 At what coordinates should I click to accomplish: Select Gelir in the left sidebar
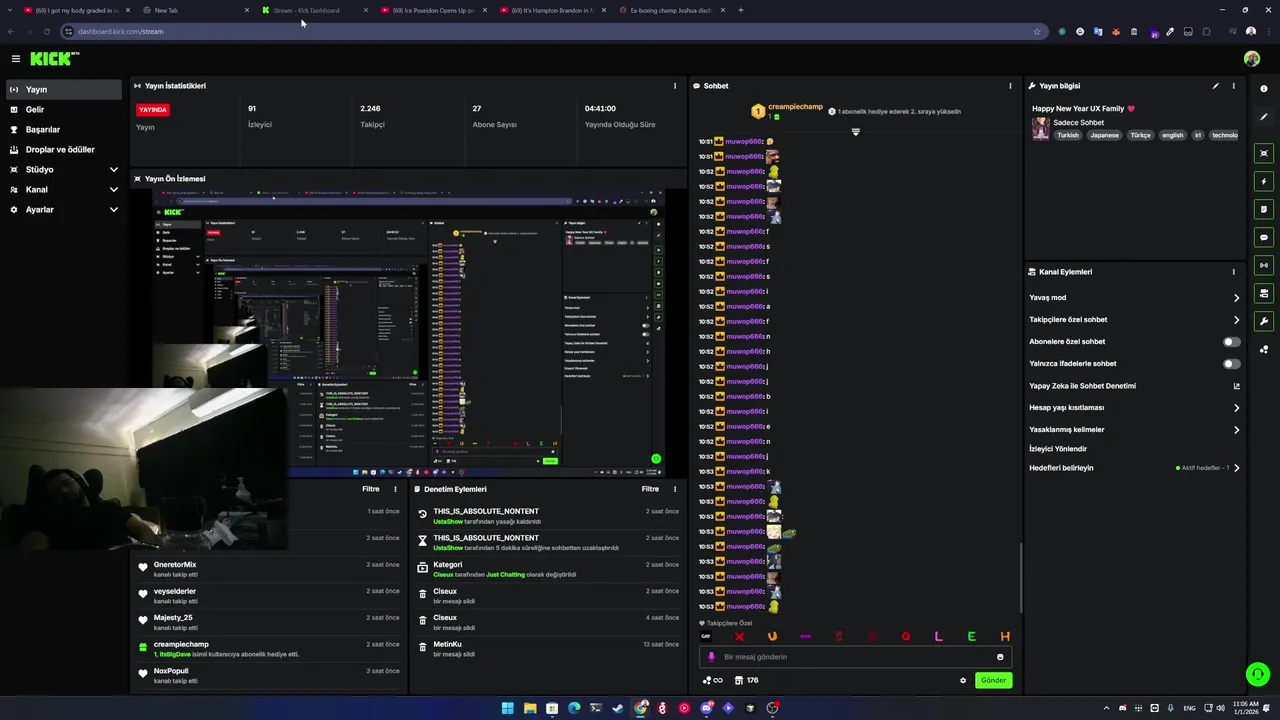coord(62,110)
